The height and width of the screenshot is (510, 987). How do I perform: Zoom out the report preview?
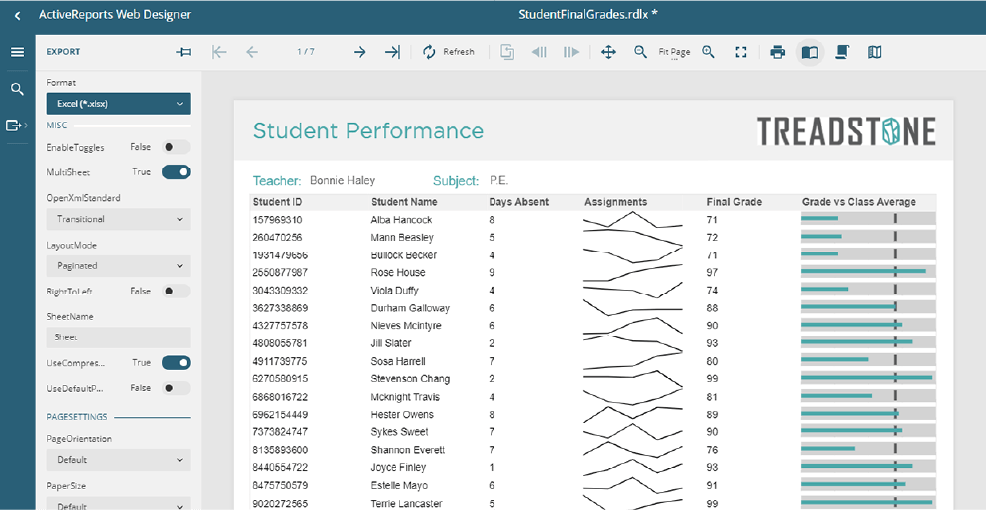click(640, 52)
